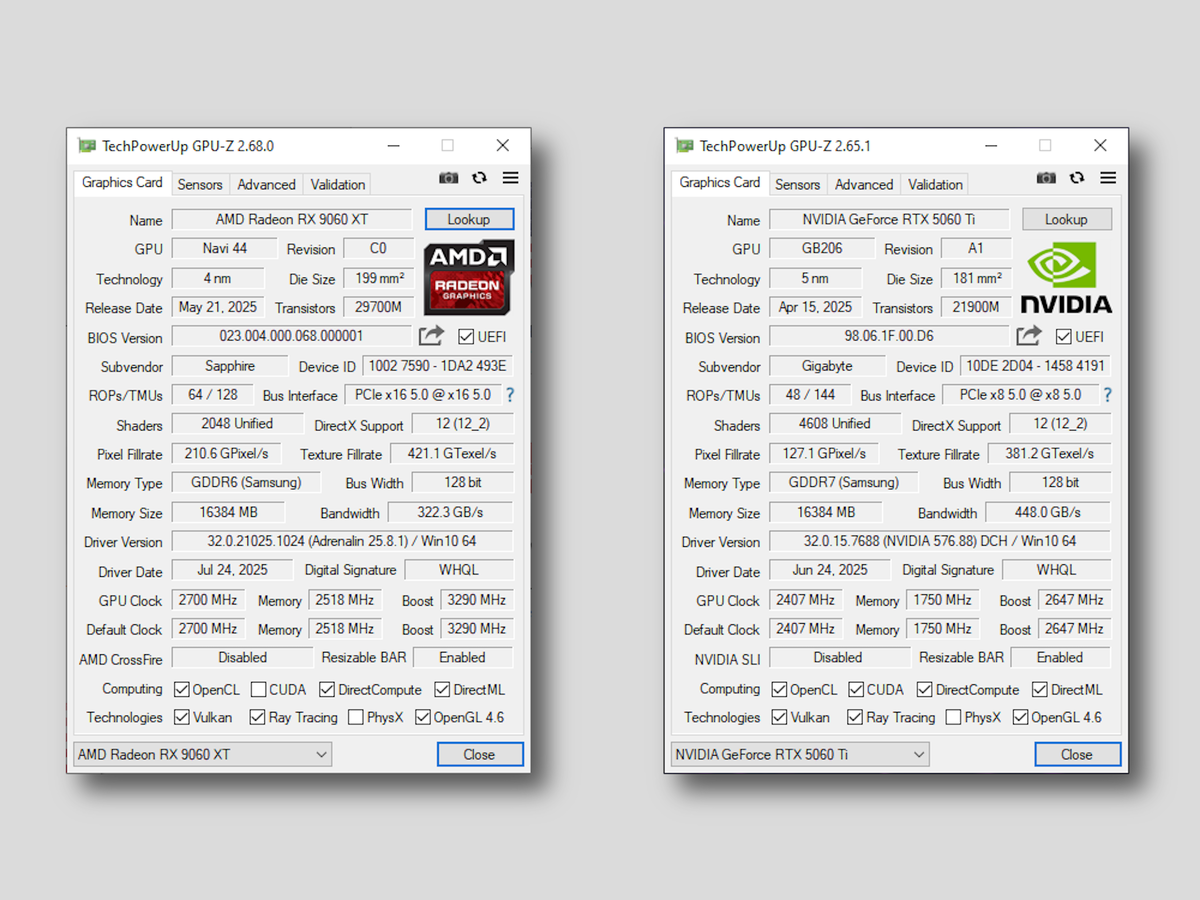
Task: Click the Bus Interface question mark in the AMD window
Action: tap(510, 395)
